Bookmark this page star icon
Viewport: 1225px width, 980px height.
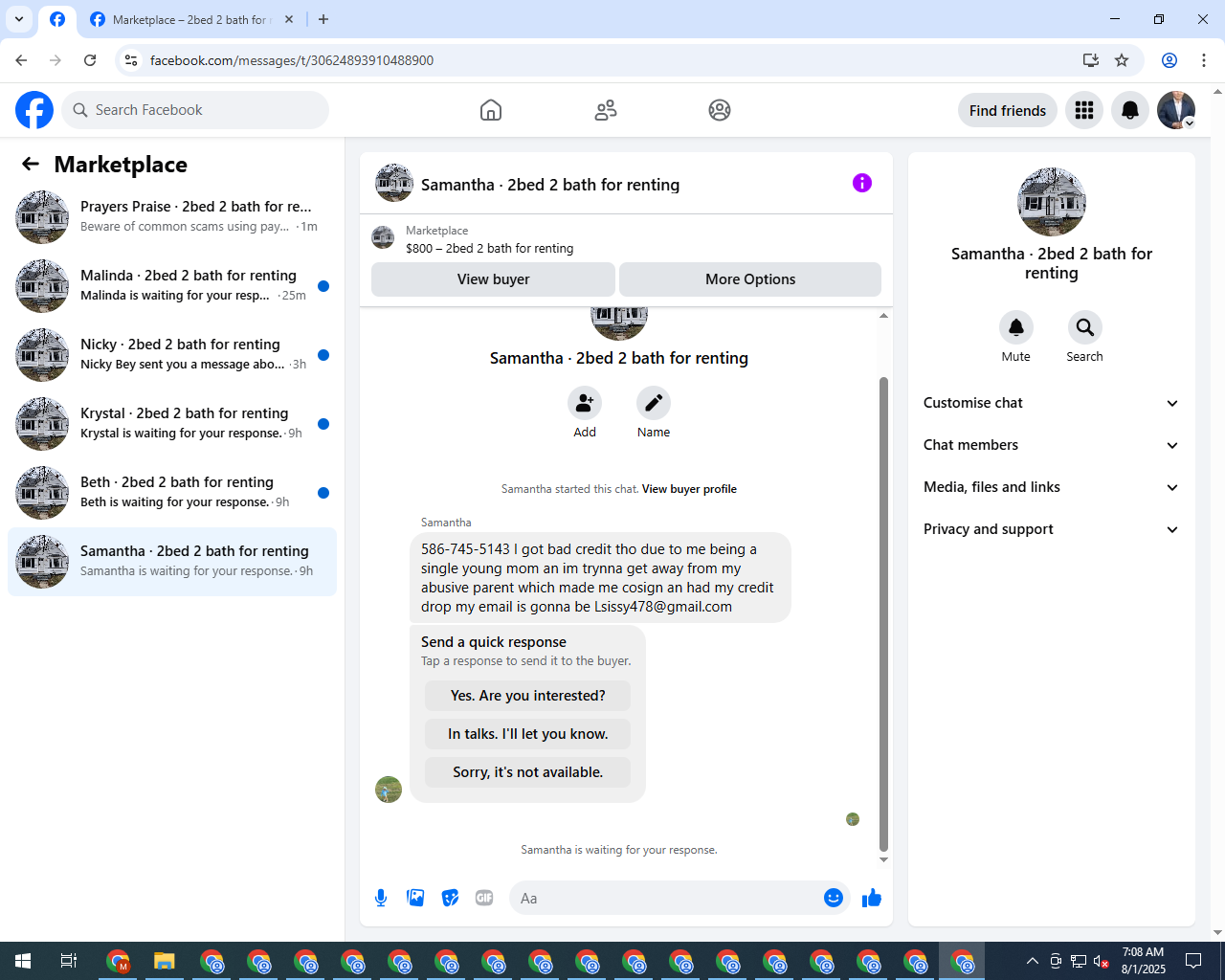tap(1122, 60)
